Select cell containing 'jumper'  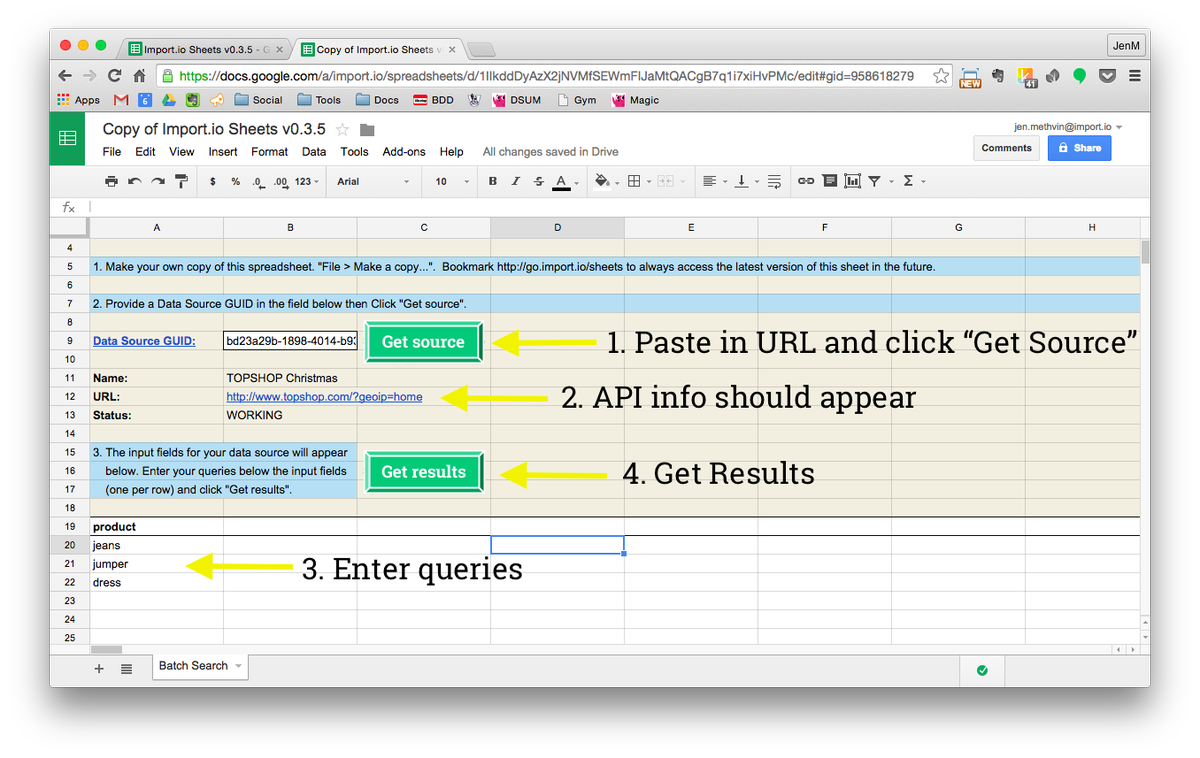[157, 564]
